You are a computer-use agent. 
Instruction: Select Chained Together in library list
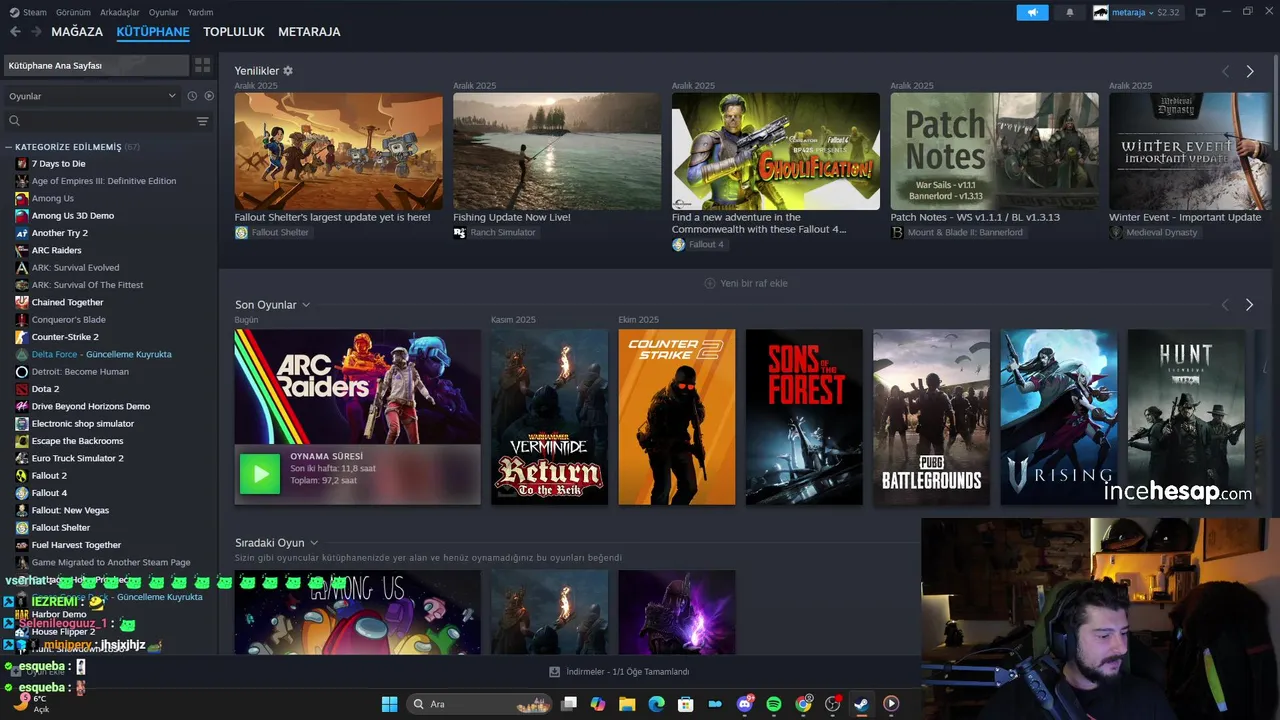pyautogui.click(x=67, y=302)
